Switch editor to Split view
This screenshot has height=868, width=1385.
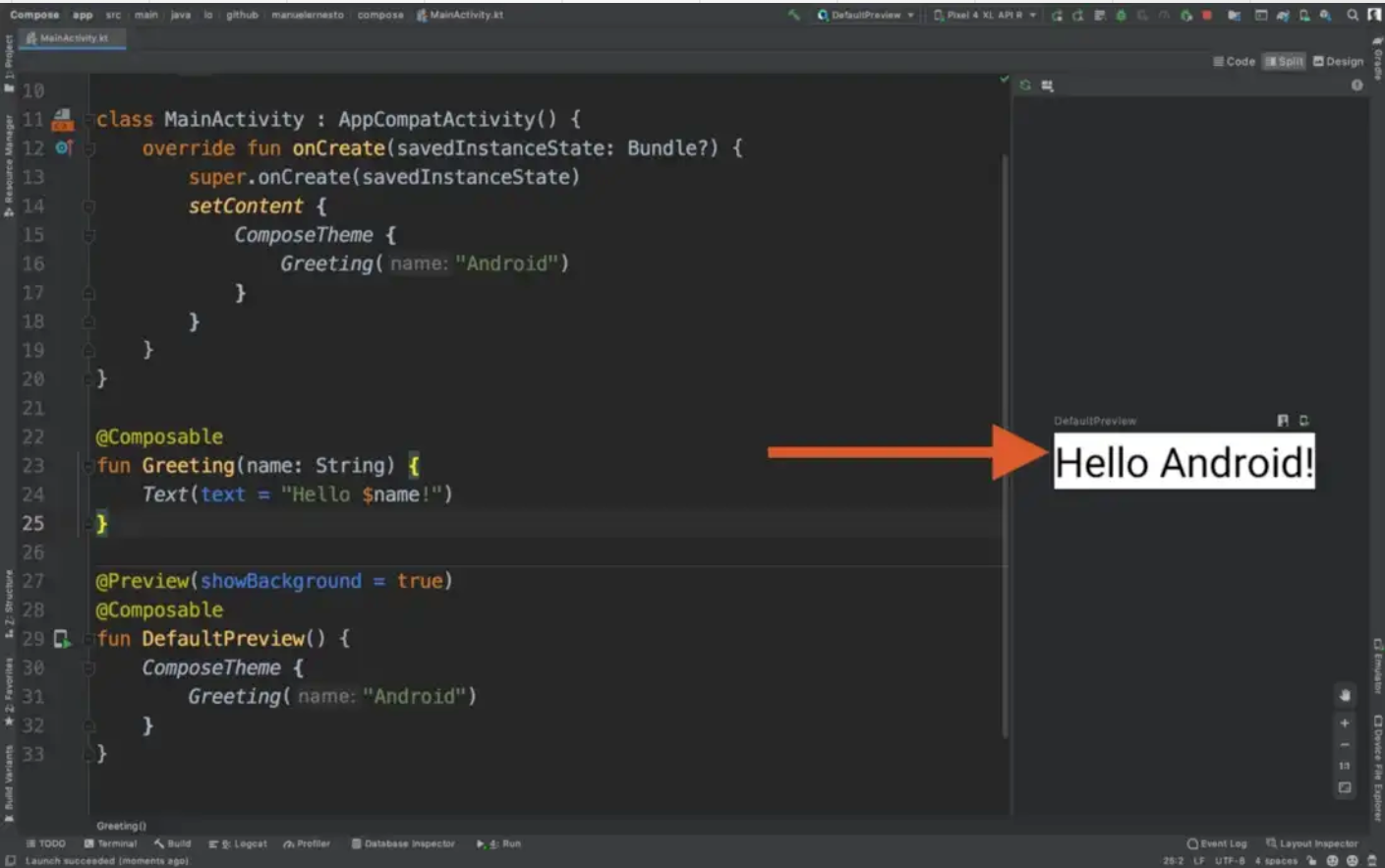pyautogui.click(x=1285, y=61)
